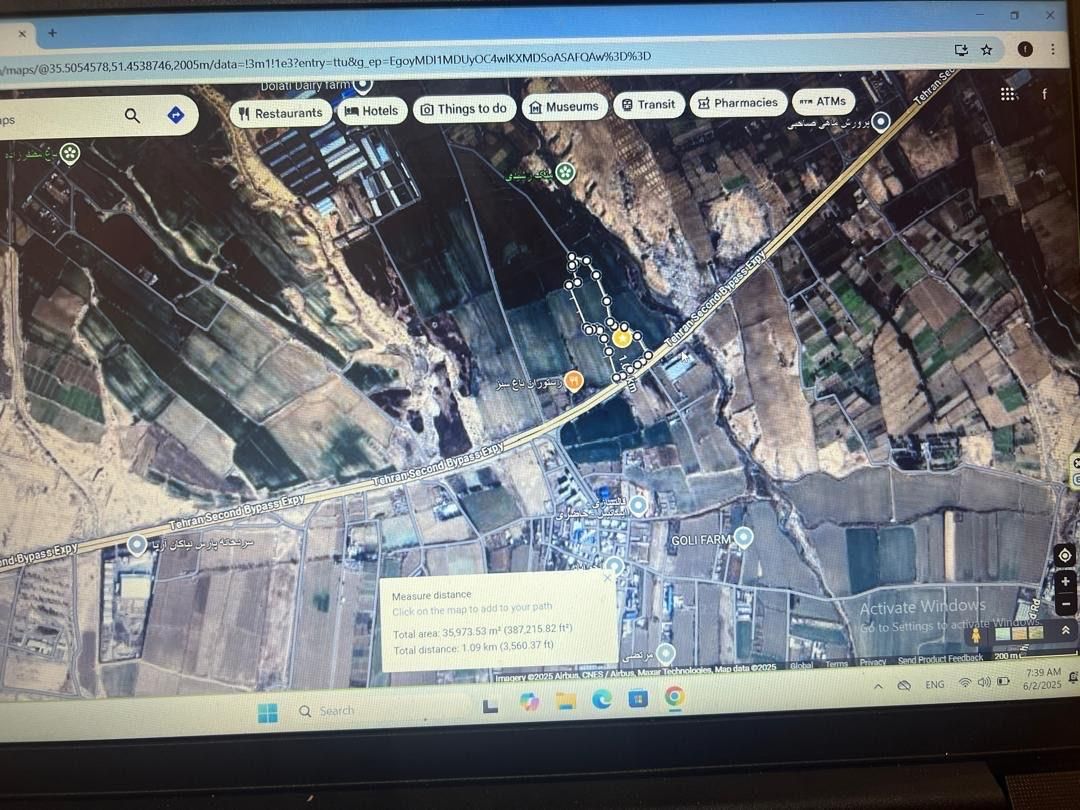Open the Google apps grid icon
The image size is (1080, 810).
(1008, 94)
